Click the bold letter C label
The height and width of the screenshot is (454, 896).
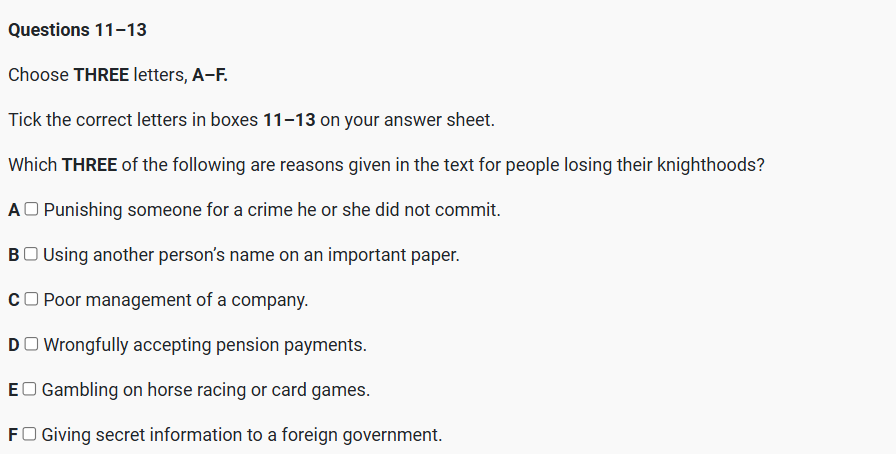tap(14, 300)
